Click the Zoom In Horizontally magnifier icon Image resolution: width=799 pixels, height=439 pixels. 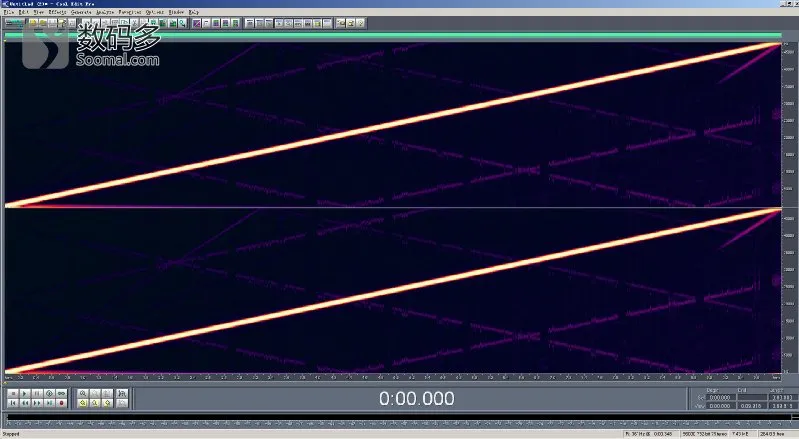click(x=83, y=394)
